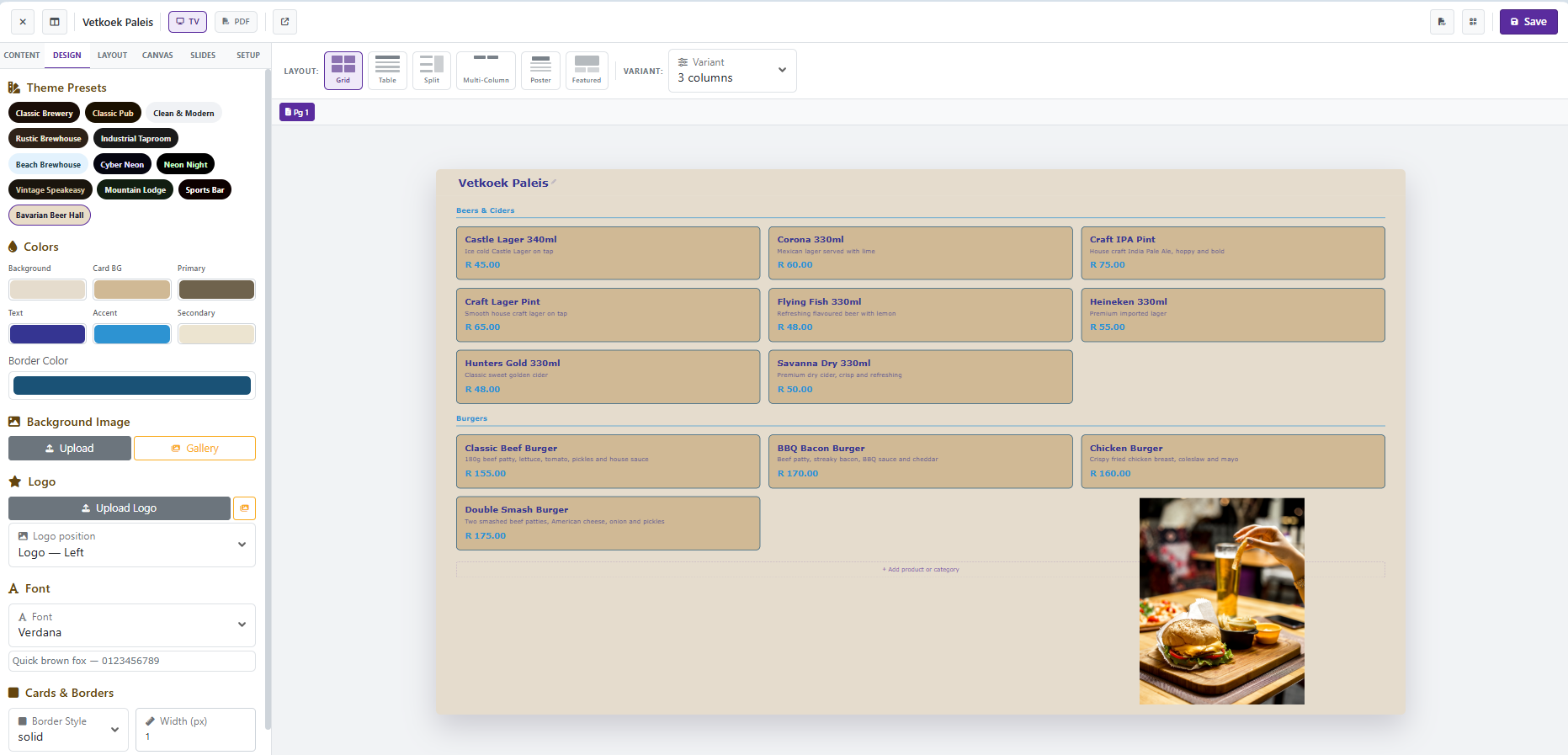
Task: Pick the Text color swatch
Action: point(47,334)
